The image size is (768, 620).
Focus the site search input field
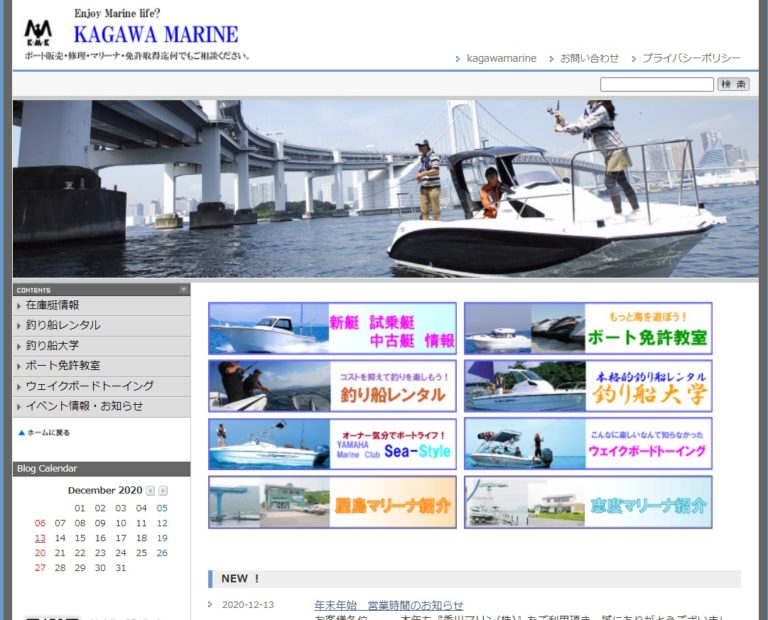(656, 84)
